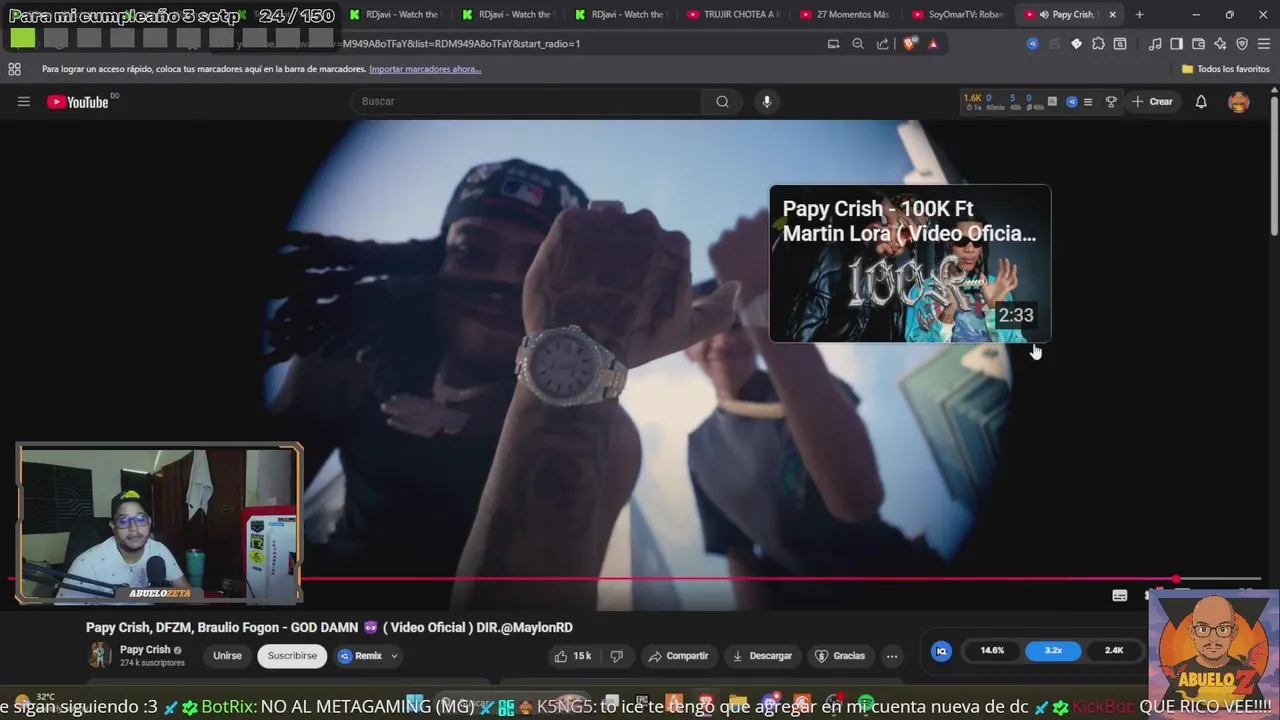Click the share page icon in address bar

(882, 44)
